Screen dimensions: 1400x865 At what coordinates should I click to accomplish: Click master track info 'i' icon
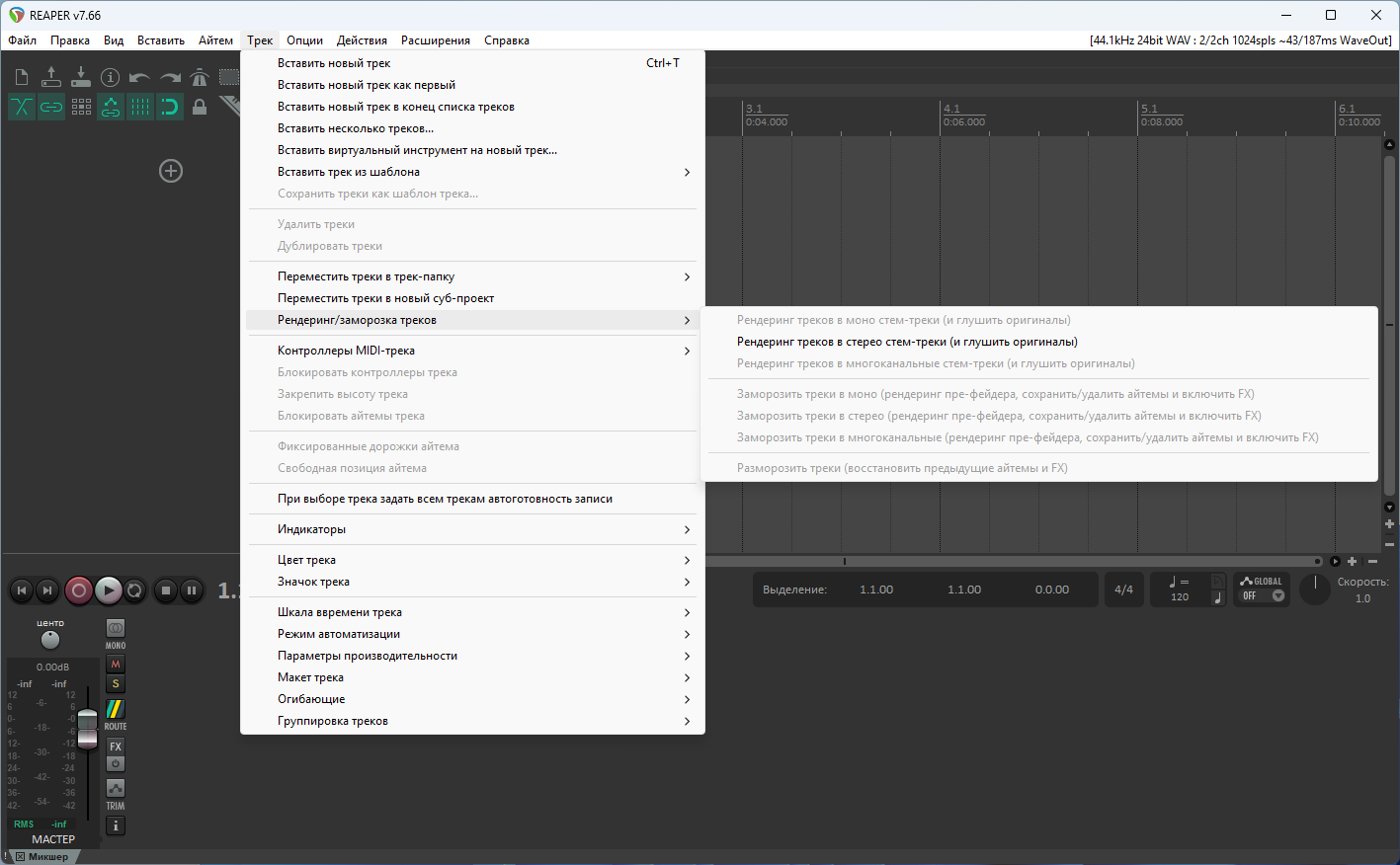(x=116, y=826)
